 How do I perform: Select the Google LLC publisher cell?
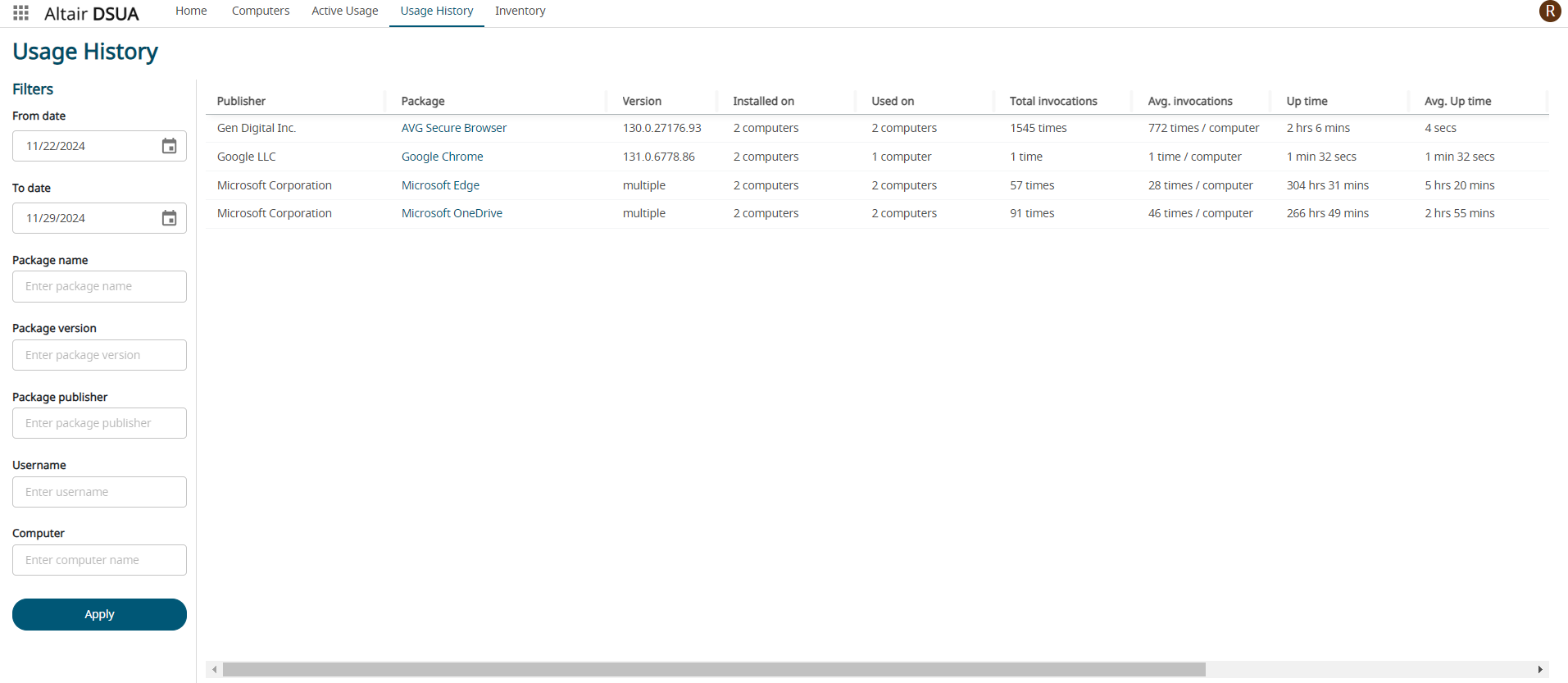pos(247,157)
